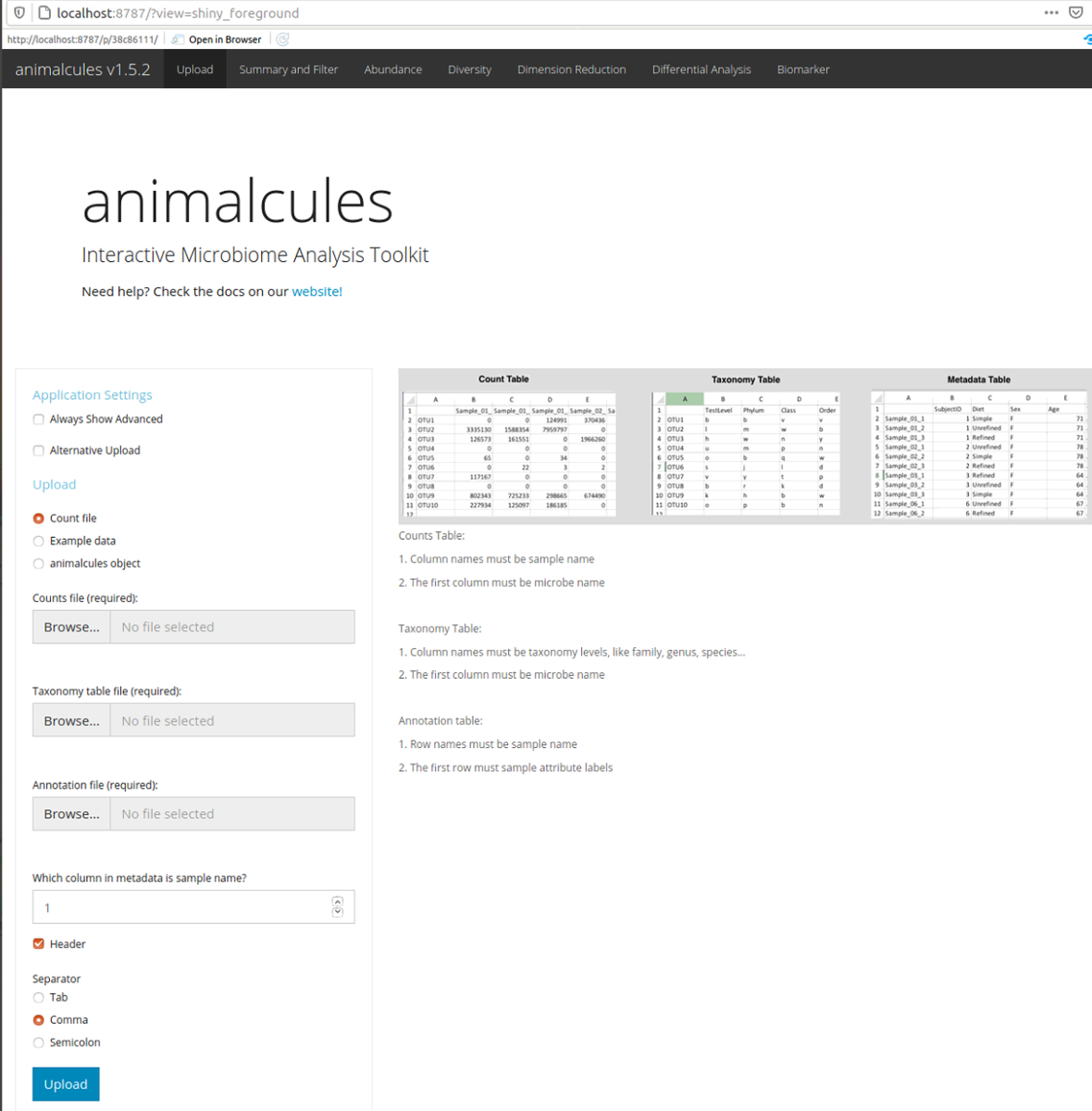Uncheck the Header checkbox
Viewport: 1092px width, 1111px height.
tap(39, 944)
